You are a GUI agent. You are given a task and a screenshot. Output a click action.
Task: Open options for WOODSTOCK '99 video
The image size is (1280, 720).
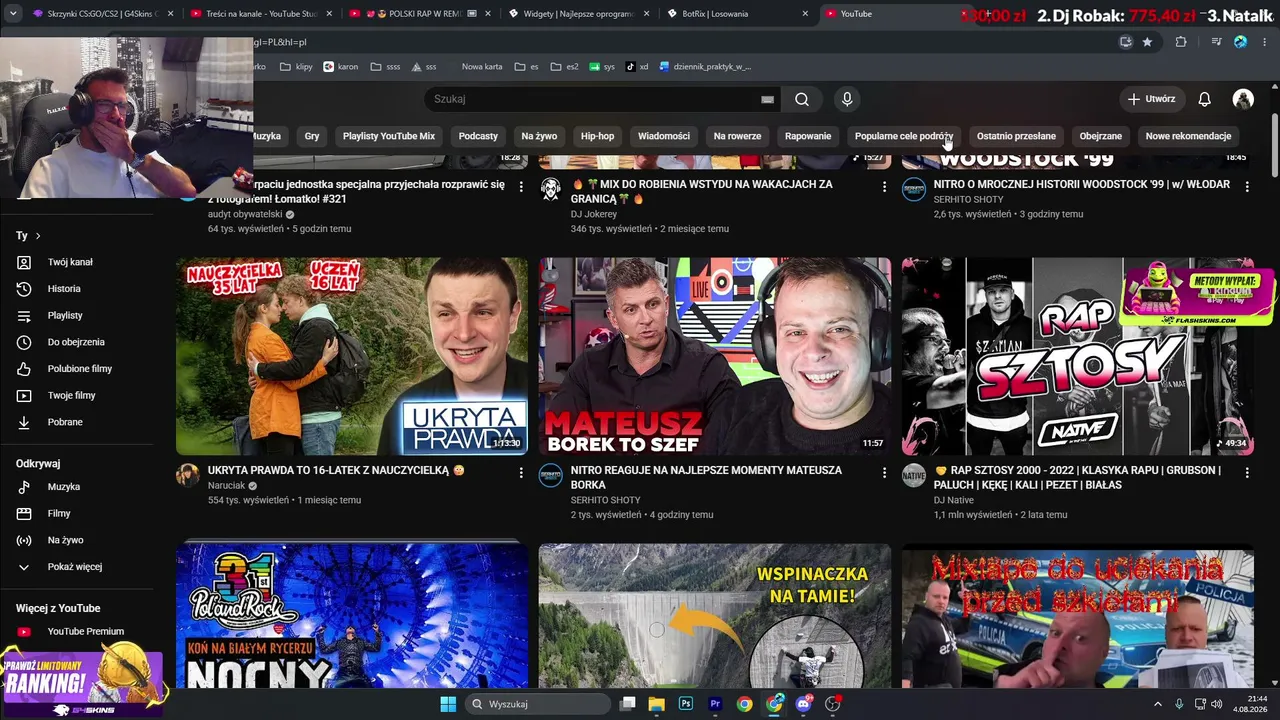point(1247,187)
